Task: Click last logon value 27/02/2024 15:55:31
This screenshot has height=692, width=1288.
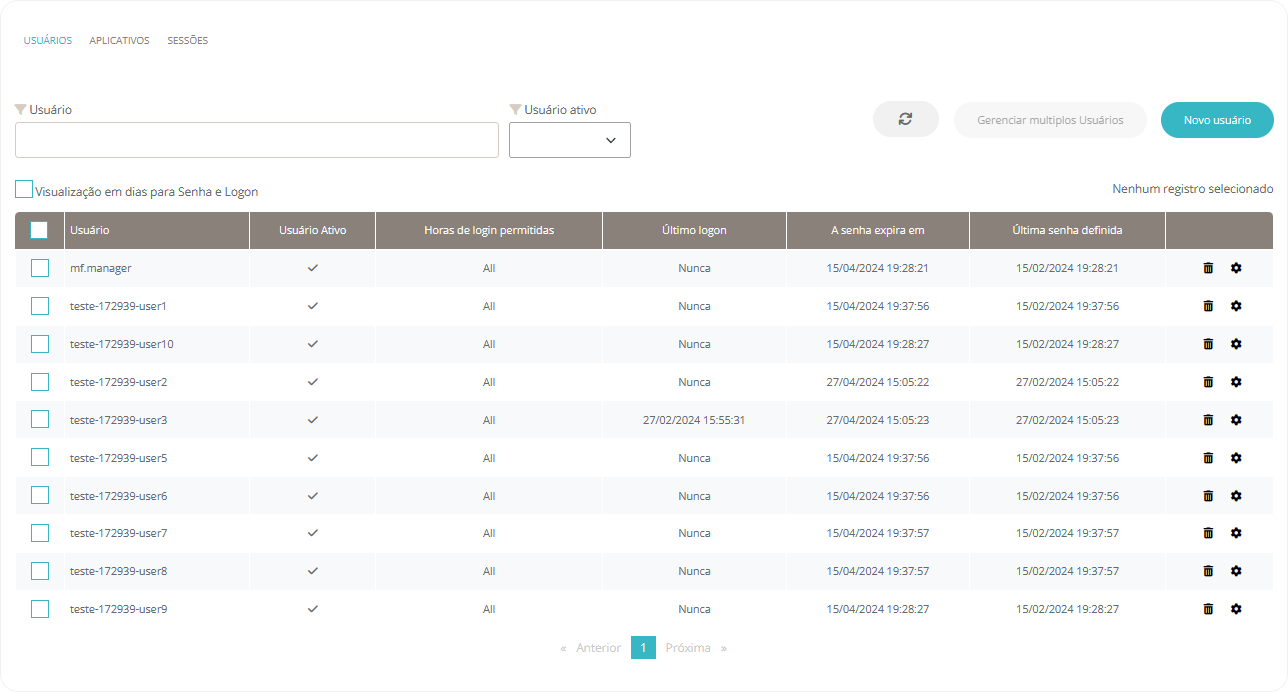Action: [x=694, y=420]
